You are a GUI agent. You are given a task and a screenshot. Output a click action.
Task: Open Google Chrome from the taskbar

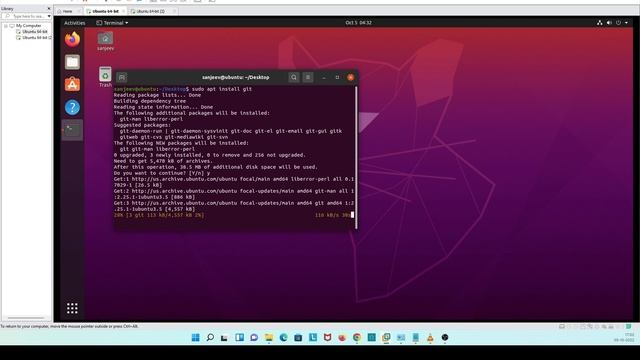(357, 337)
